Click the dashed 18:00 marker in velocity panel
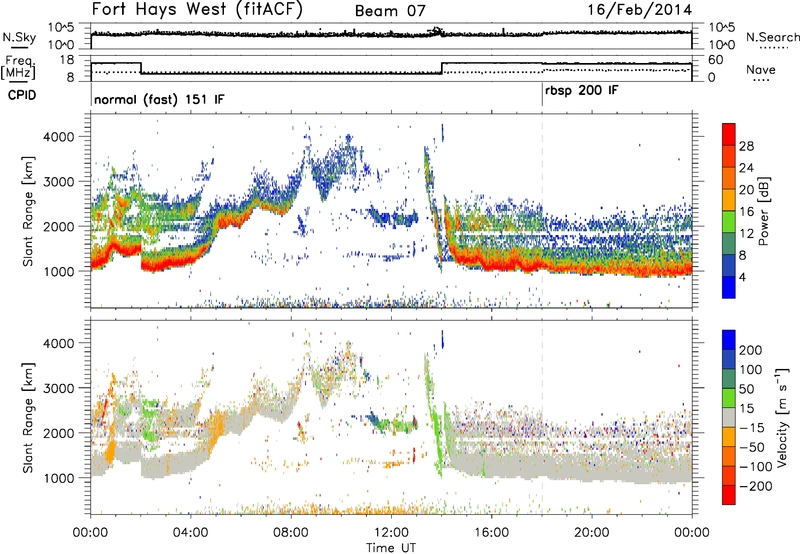Screen dimensions: 800x554 point(542,417)
